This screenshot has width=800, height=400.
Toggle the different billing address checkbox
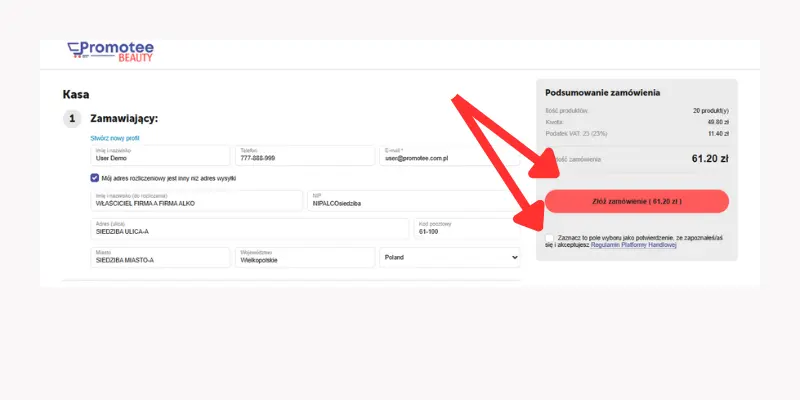(94, 178)
